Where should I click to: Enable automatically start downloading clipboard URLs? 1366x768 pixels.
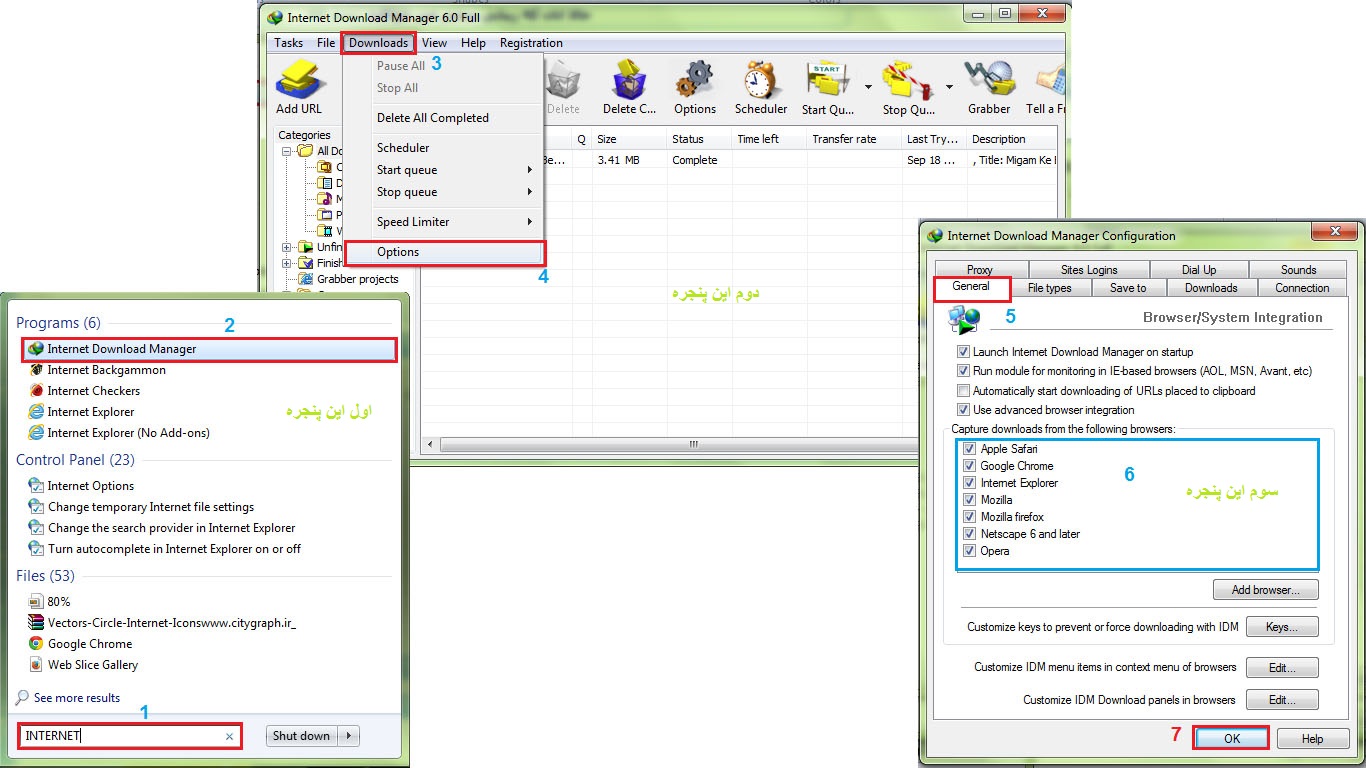(964, 391)
